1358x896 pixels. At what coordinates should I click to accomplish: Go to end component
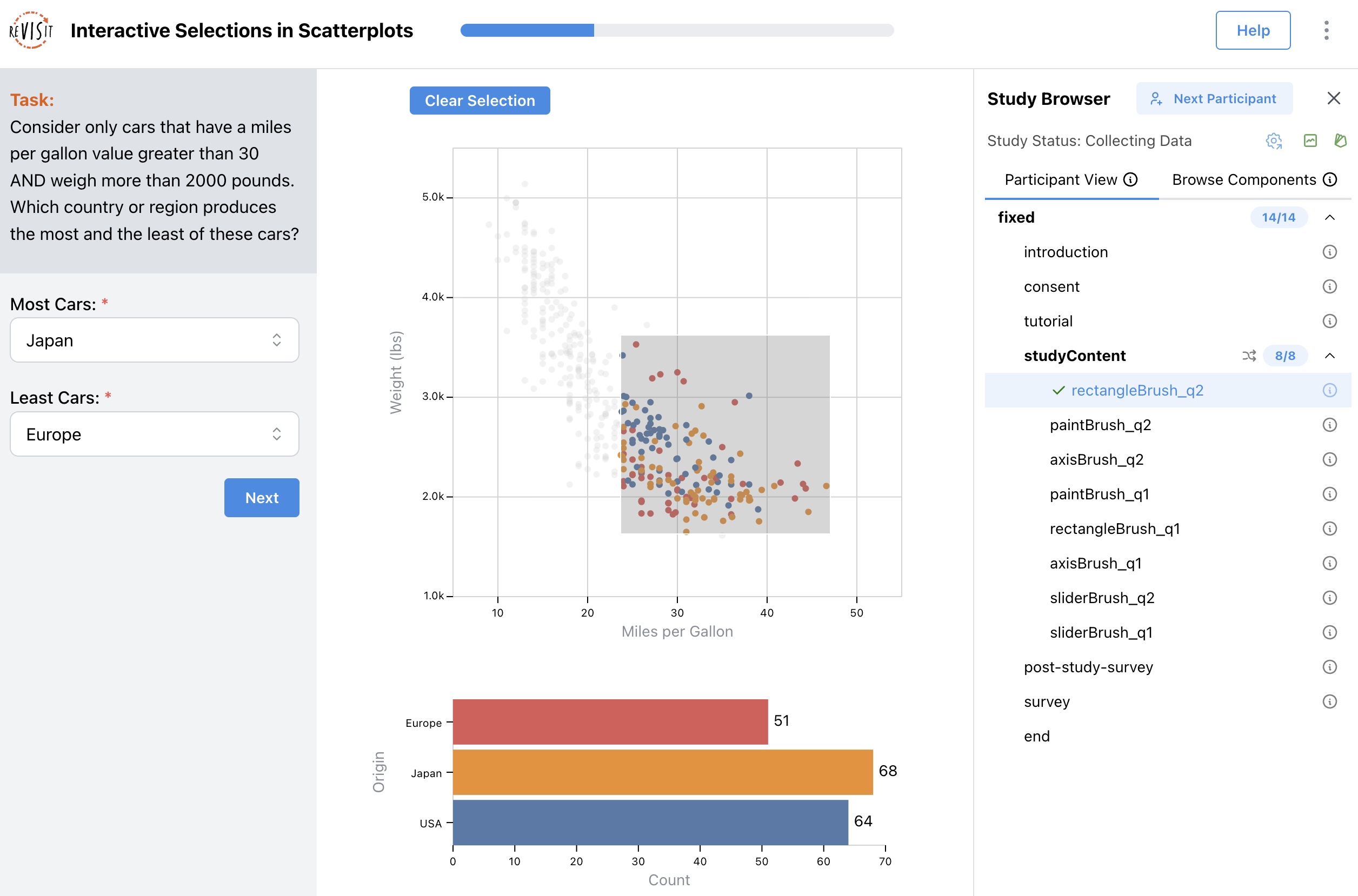tap(1037, 736)
